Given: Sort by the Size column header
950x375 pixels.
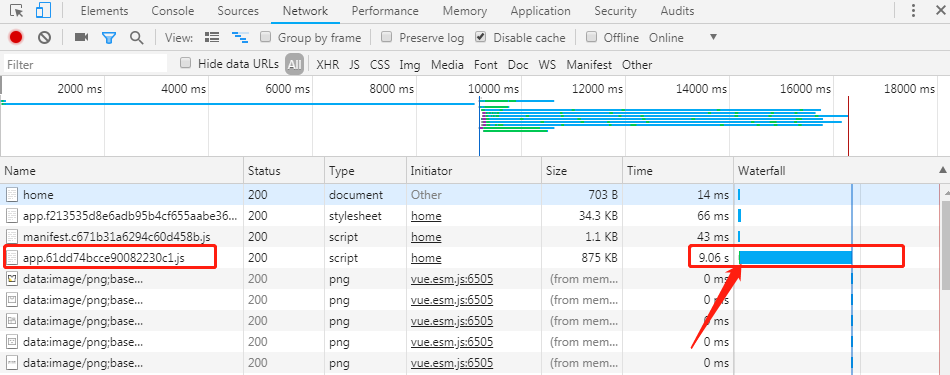Looking at the screenshot, I should (582, 171).
